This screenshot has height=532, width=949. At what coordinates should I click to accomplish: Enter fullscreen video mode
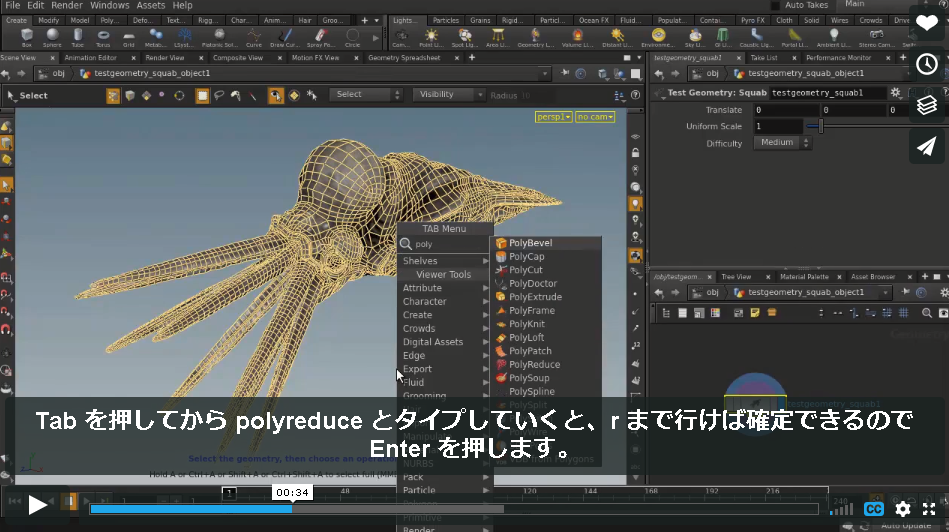[929, 509]
